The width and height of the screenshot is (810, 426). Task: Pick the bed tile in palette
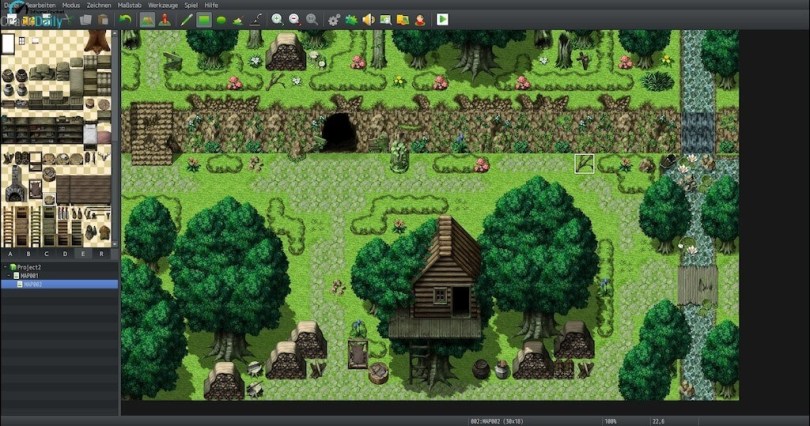(x=90, y=134)
